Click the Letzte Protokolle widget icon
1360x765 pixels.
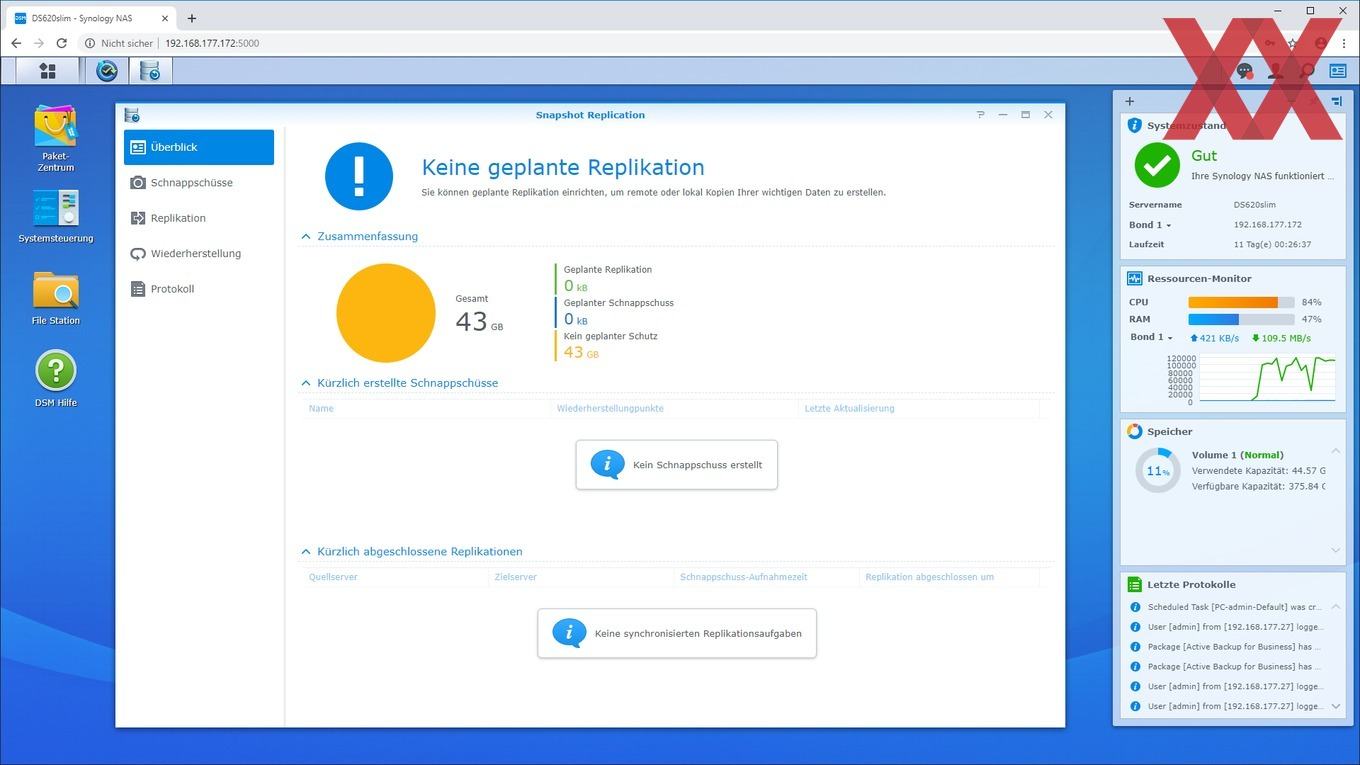tap(1134, 585)
